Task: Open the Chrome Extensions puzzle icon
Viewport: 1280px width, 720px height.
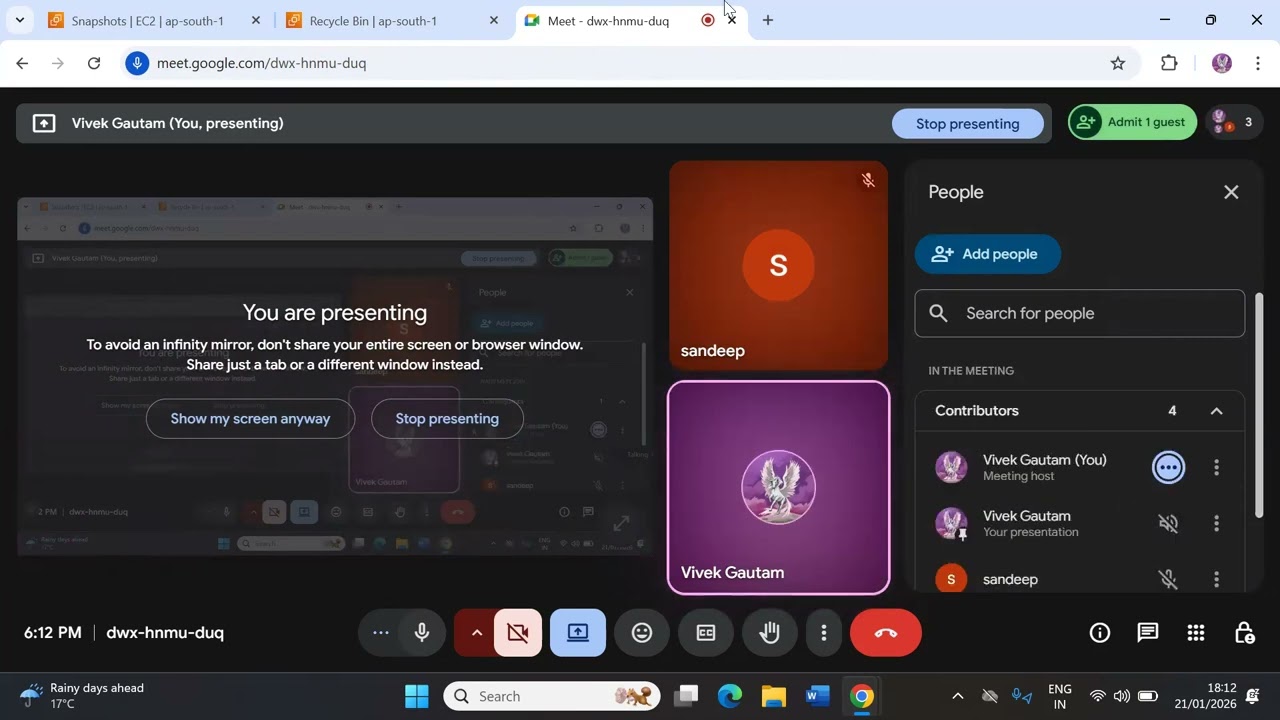Action: coord(1169,63)
